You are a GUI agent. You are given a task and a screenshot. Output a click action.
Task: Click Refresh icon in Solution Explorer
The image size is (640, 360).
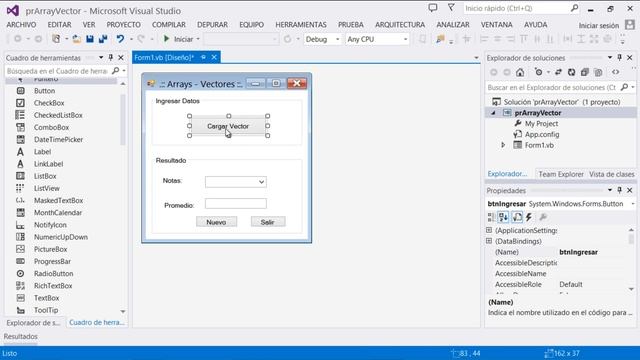click(x=571, y=72)
